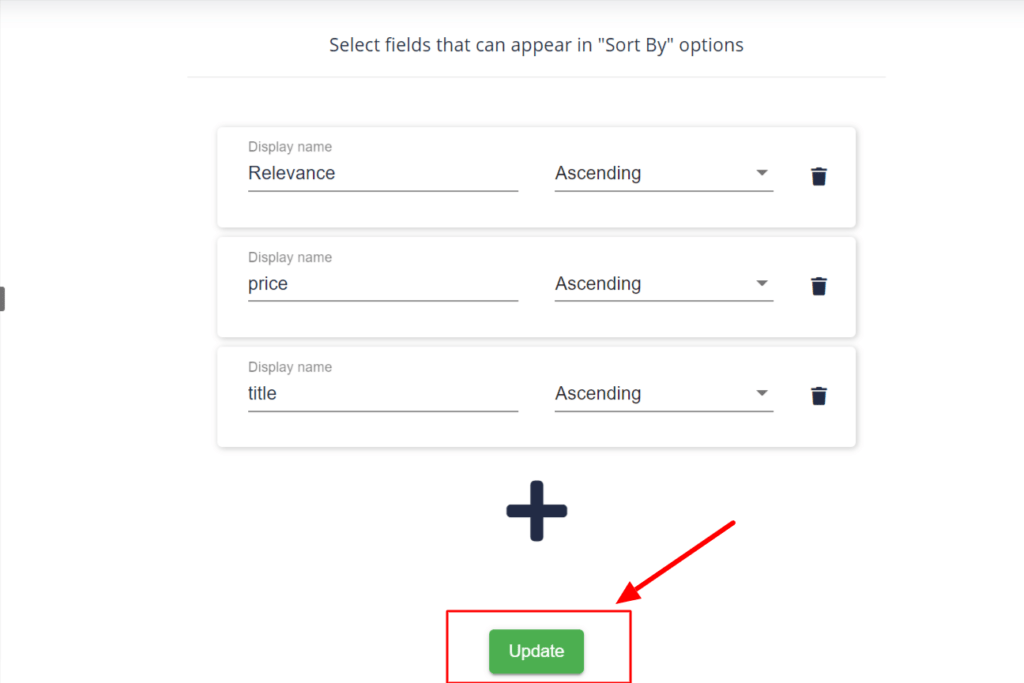Add a new sort field using the plus icon
Image resolution: width=1024 pixels, height=683 pixels.
536,510
